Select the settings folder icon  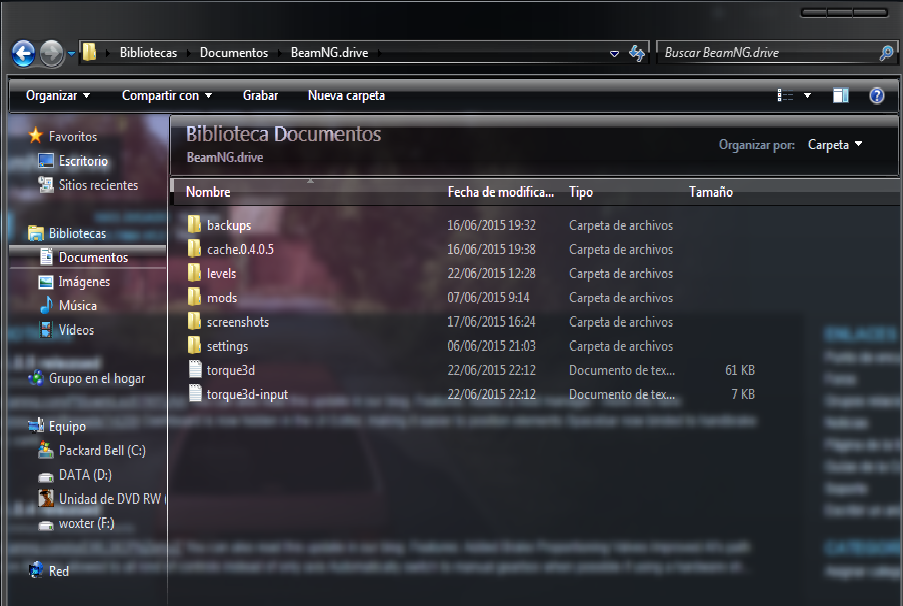195,345
